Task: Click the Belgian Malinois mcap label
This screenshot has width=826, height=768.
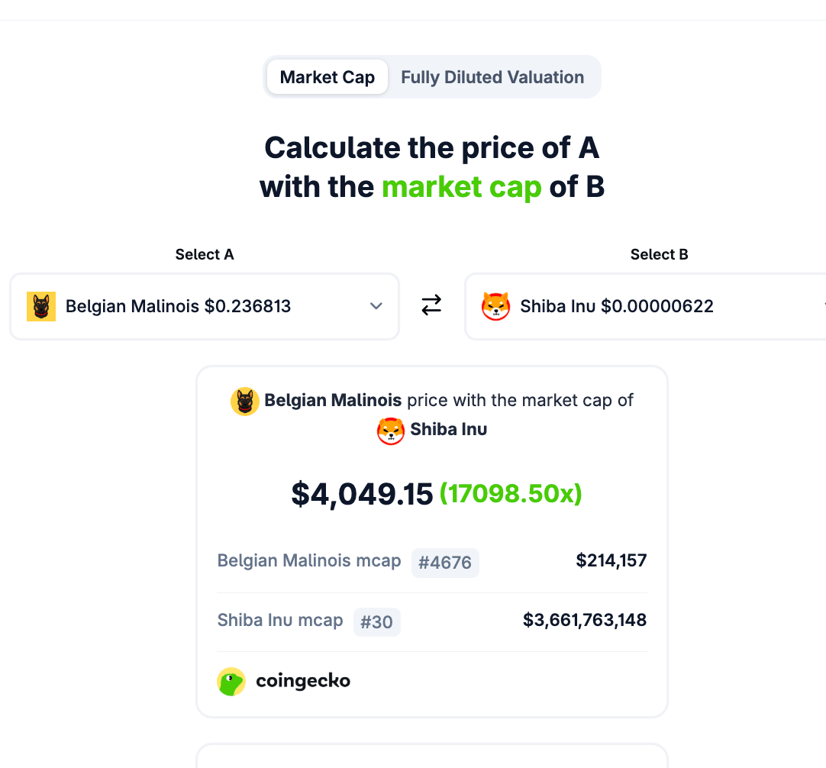Action: tap(309, 561)
